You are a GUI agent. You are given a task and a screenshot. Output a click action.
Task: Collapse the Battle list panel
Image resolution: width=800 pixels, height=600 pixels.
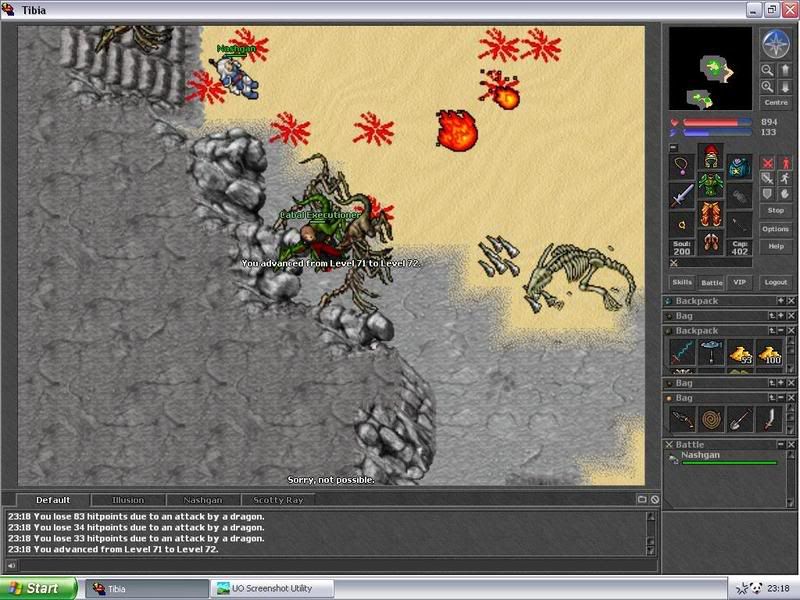click(x=780, y=445)
